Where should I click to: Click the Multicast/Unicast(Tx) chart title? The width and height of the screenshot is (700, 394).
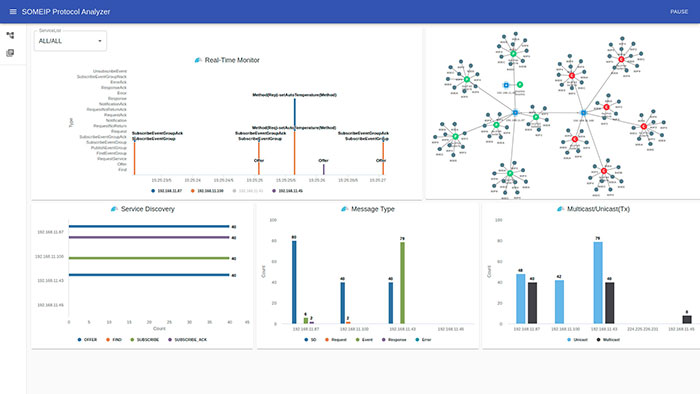pyautogui.click(x=598, y=209)
